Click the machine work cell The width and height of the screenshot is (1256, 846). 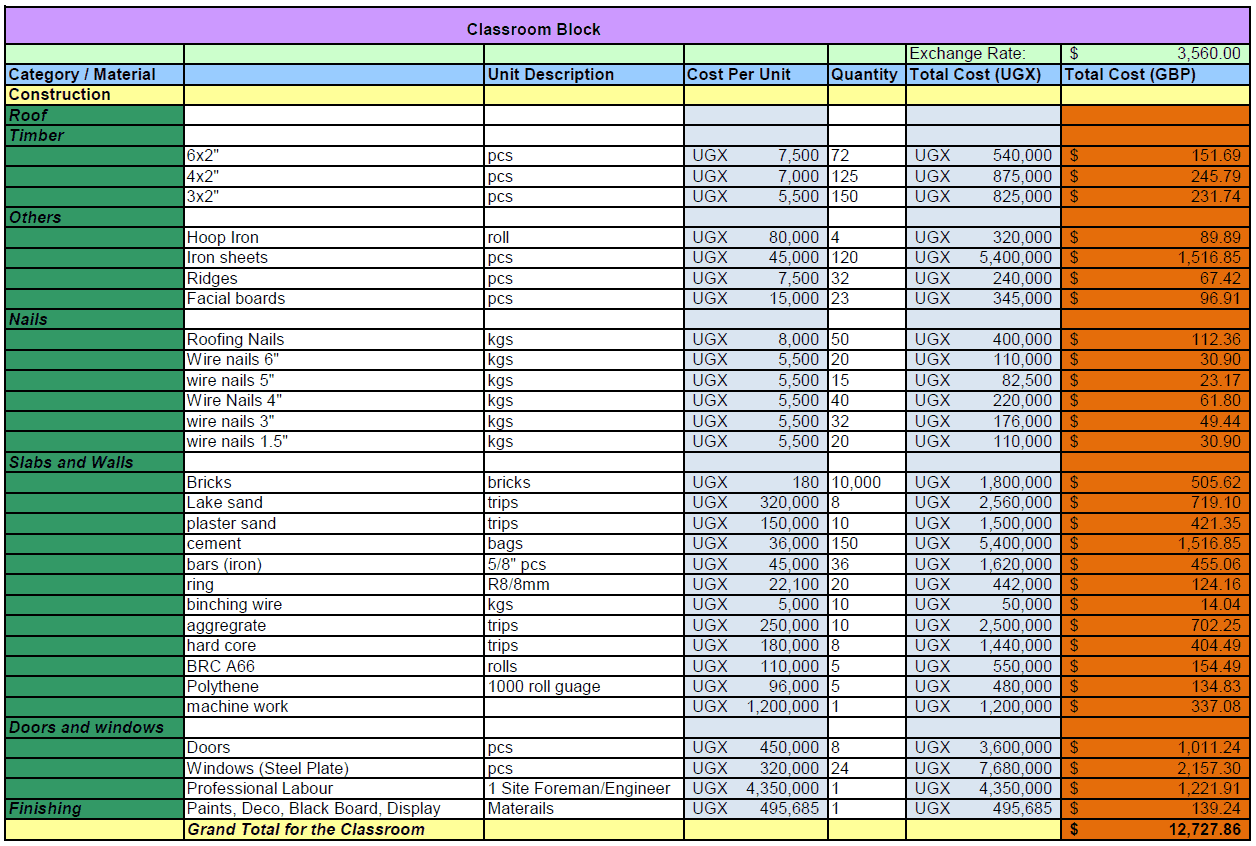[x=334, y=706]
